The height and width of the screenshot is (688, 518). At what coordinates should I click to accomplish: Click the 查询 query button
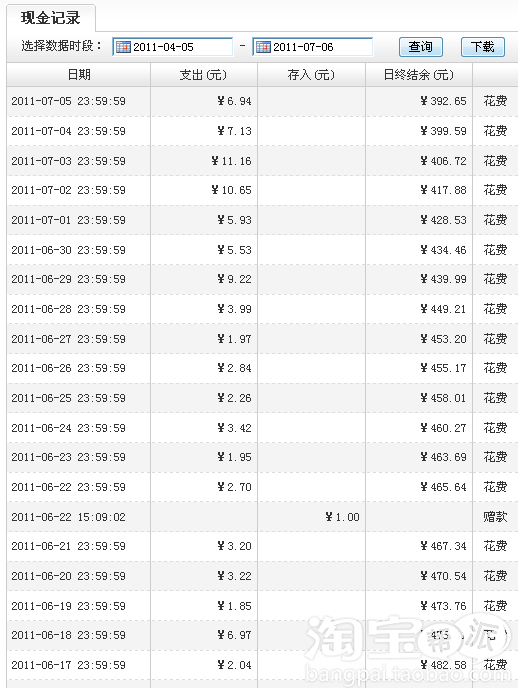click(x=421, y=47)
